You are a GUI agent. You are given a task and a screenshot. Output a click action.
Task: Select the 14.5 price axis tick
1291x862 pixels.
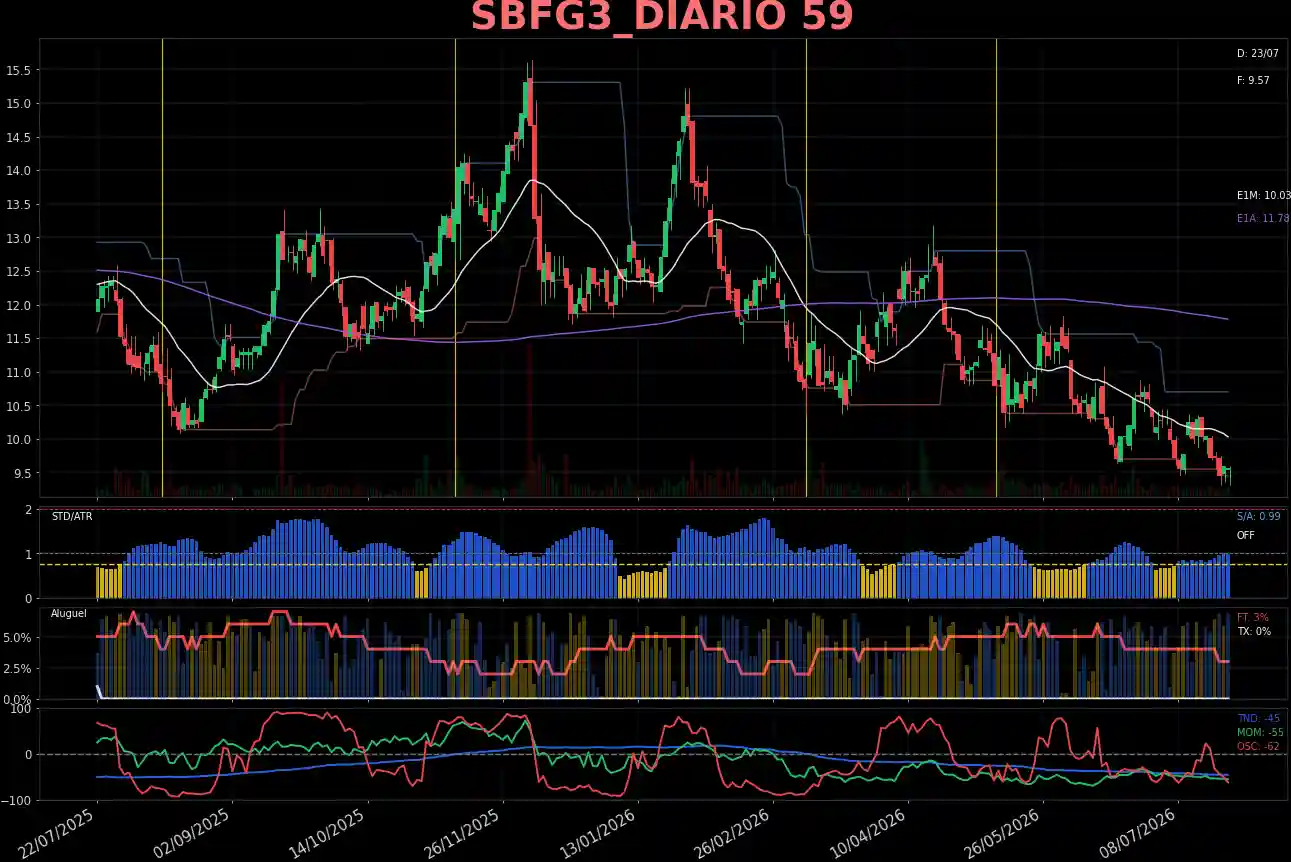click(x=18, y=137)
